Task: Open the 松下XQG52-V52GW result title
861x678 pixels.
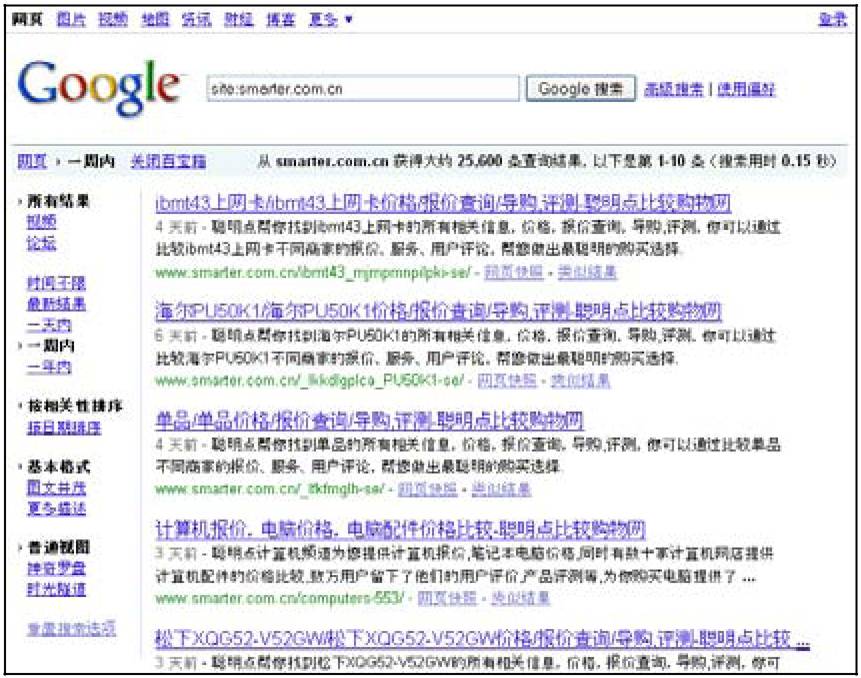Action: click(483, 638)
